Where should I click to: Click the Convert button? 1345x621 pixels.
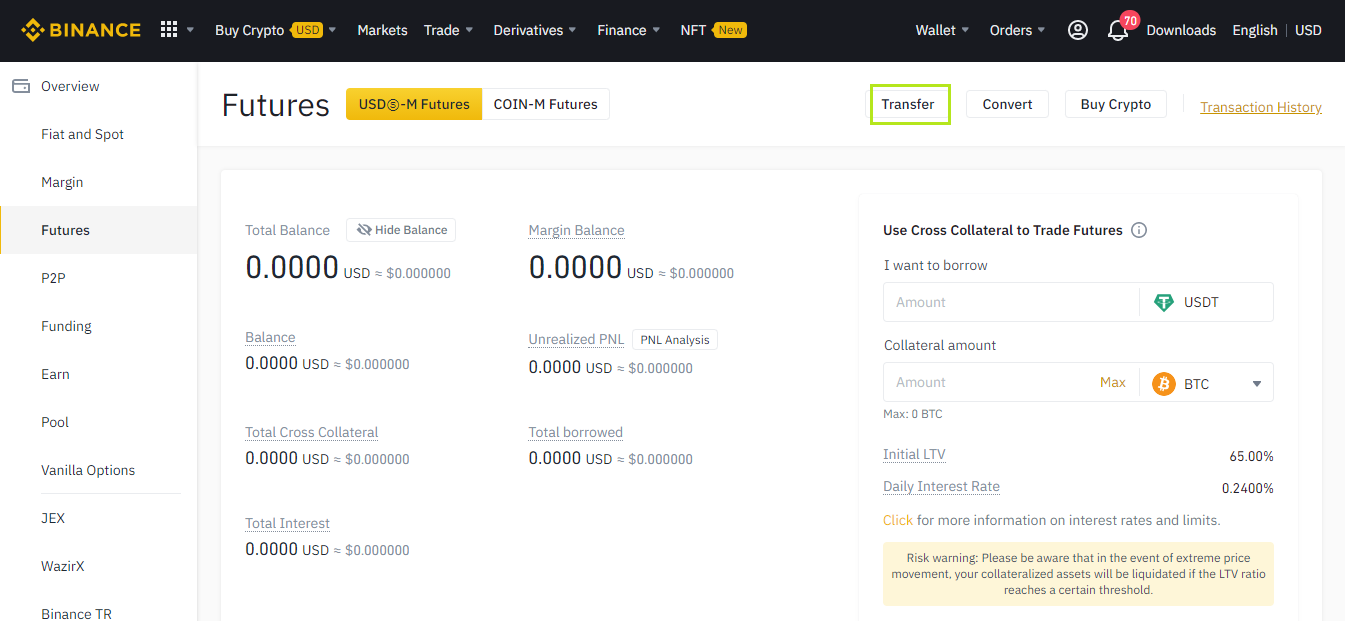tap(1007, 104)
